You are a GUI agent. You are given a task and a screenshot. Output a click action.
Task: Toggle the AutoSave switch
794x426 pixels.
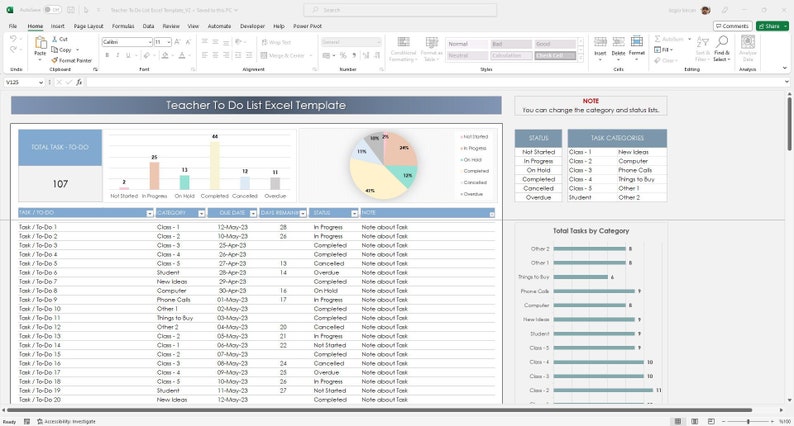tap(52, 10)
